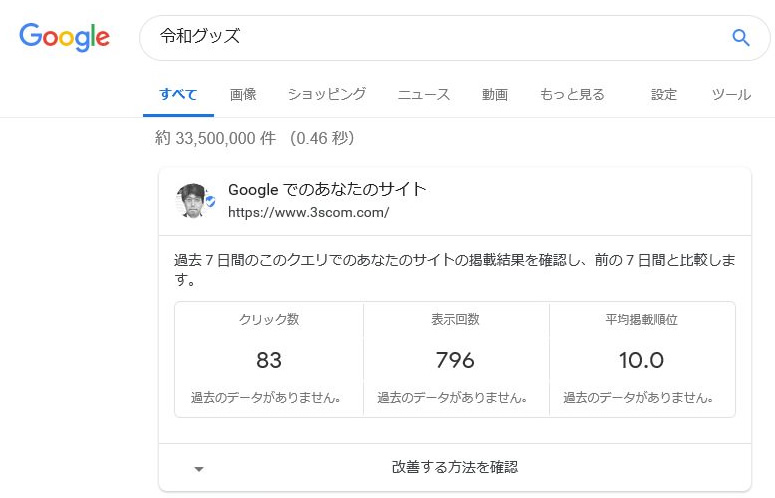Open the ショッピング tab
Image resolution: width=775 pixels, height=498 pixels.
click(x=327, y=95)
